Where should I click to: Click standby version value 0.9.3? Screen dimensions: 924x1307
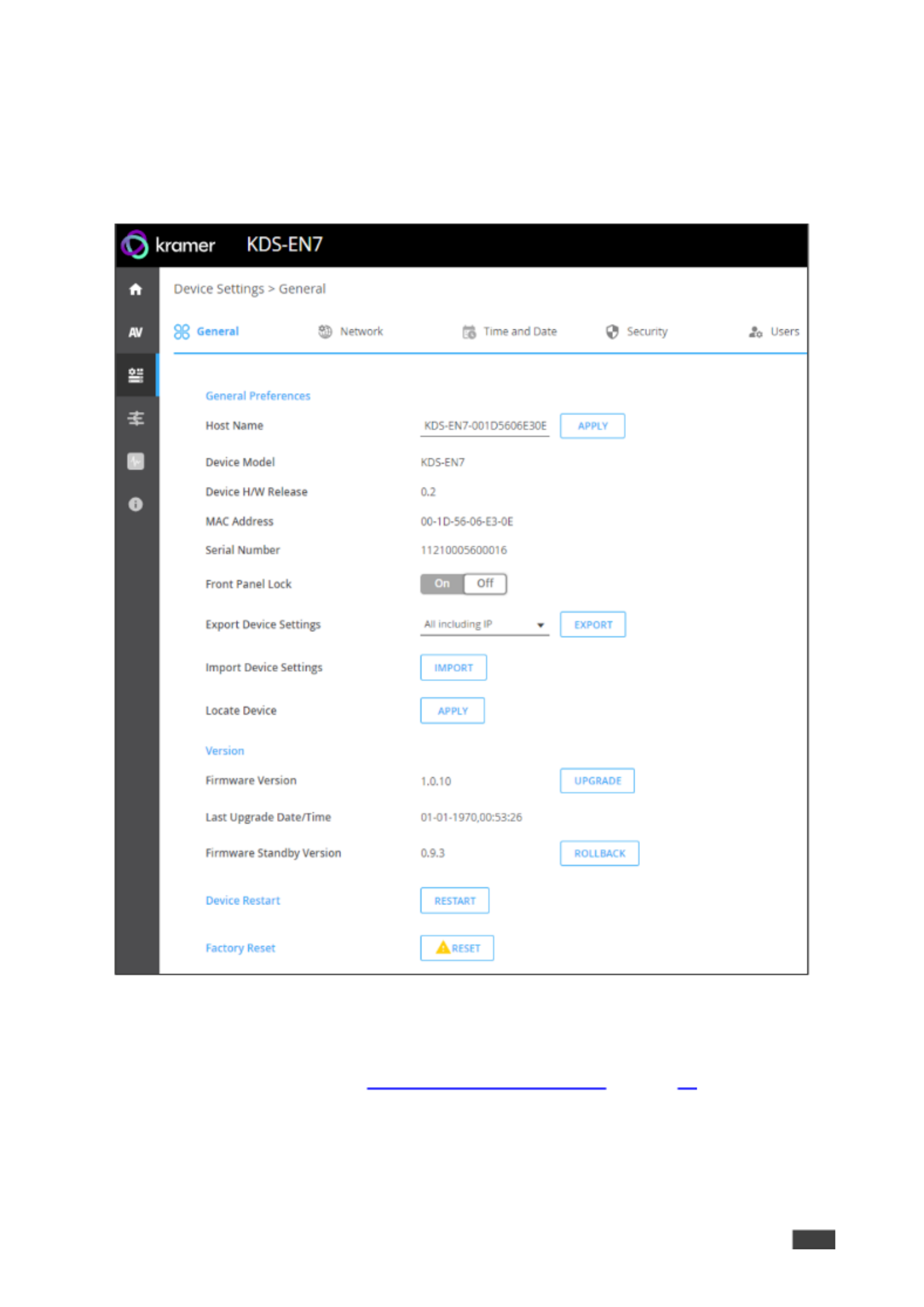click(433, 853)
